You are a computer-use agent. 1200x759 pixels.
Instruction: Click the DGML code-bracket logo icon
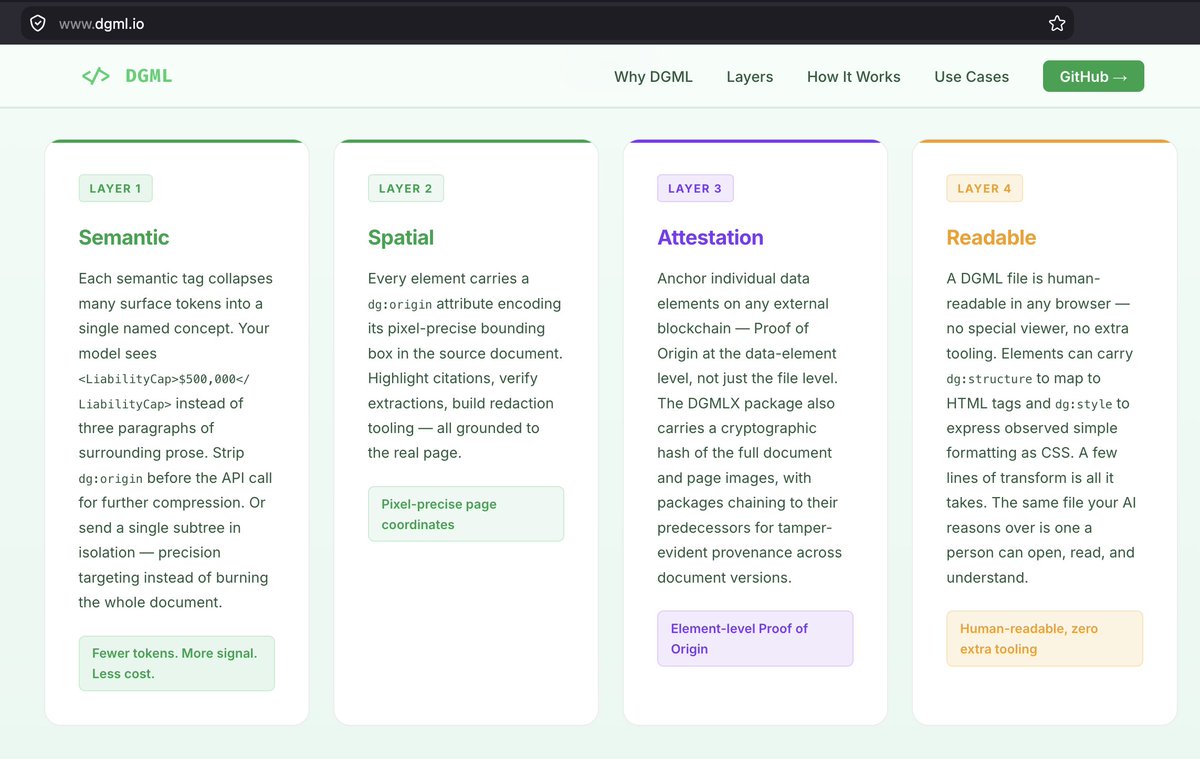tap(96, 76)
